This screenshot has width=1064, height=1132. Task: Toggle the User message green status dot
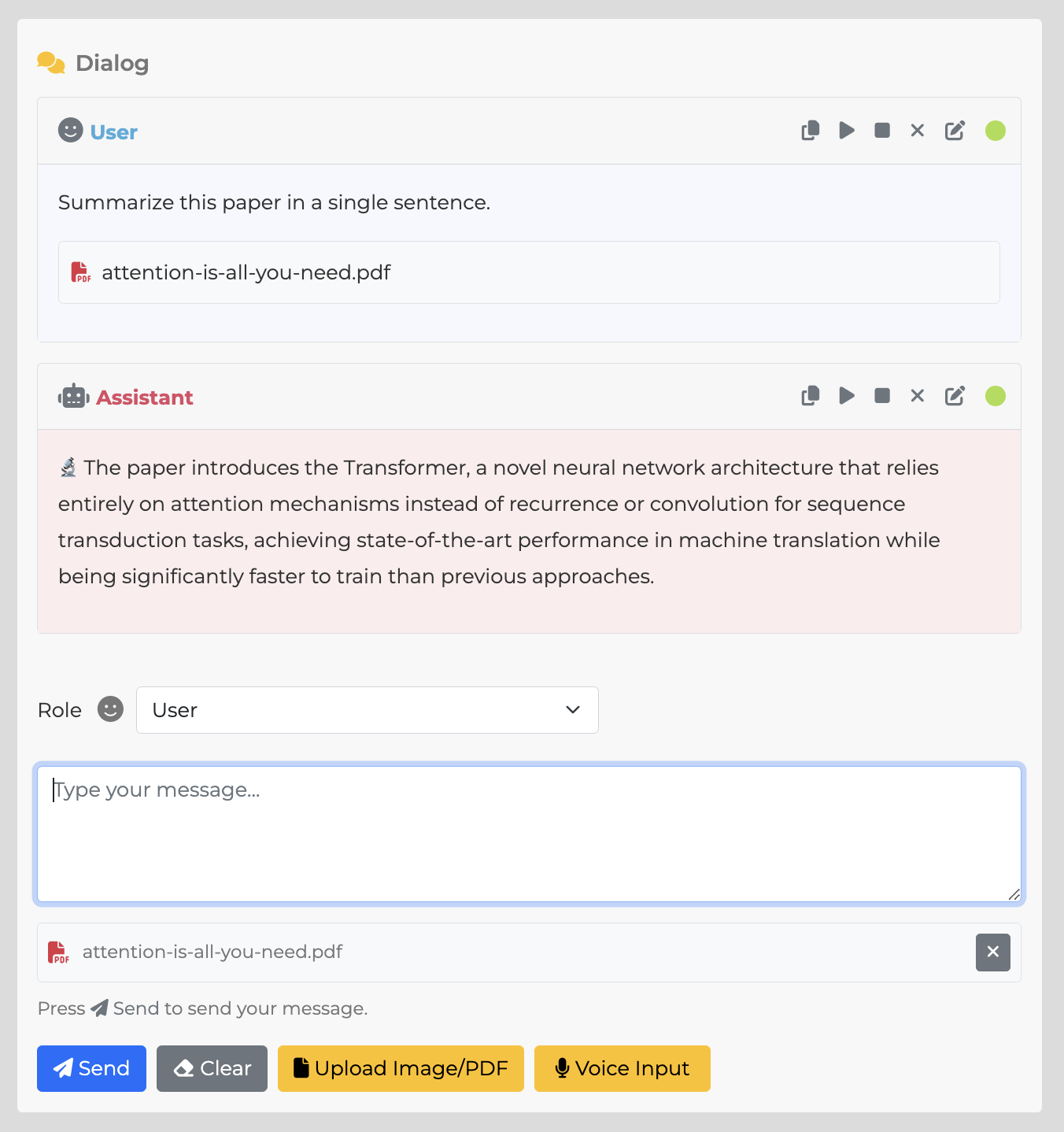tap(996, 131)
